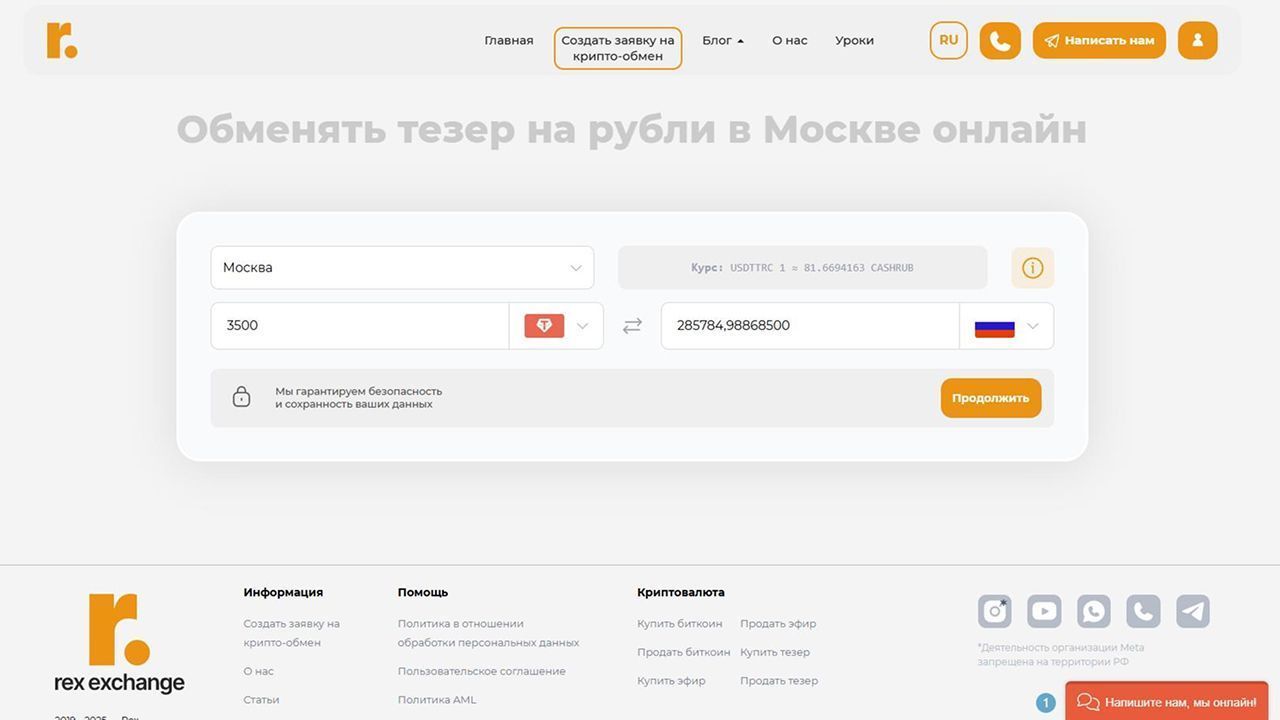Expand the Москва city dropdown
Image resolution: width=1280 pixels, height=720 pixels.
coord(402,268)
